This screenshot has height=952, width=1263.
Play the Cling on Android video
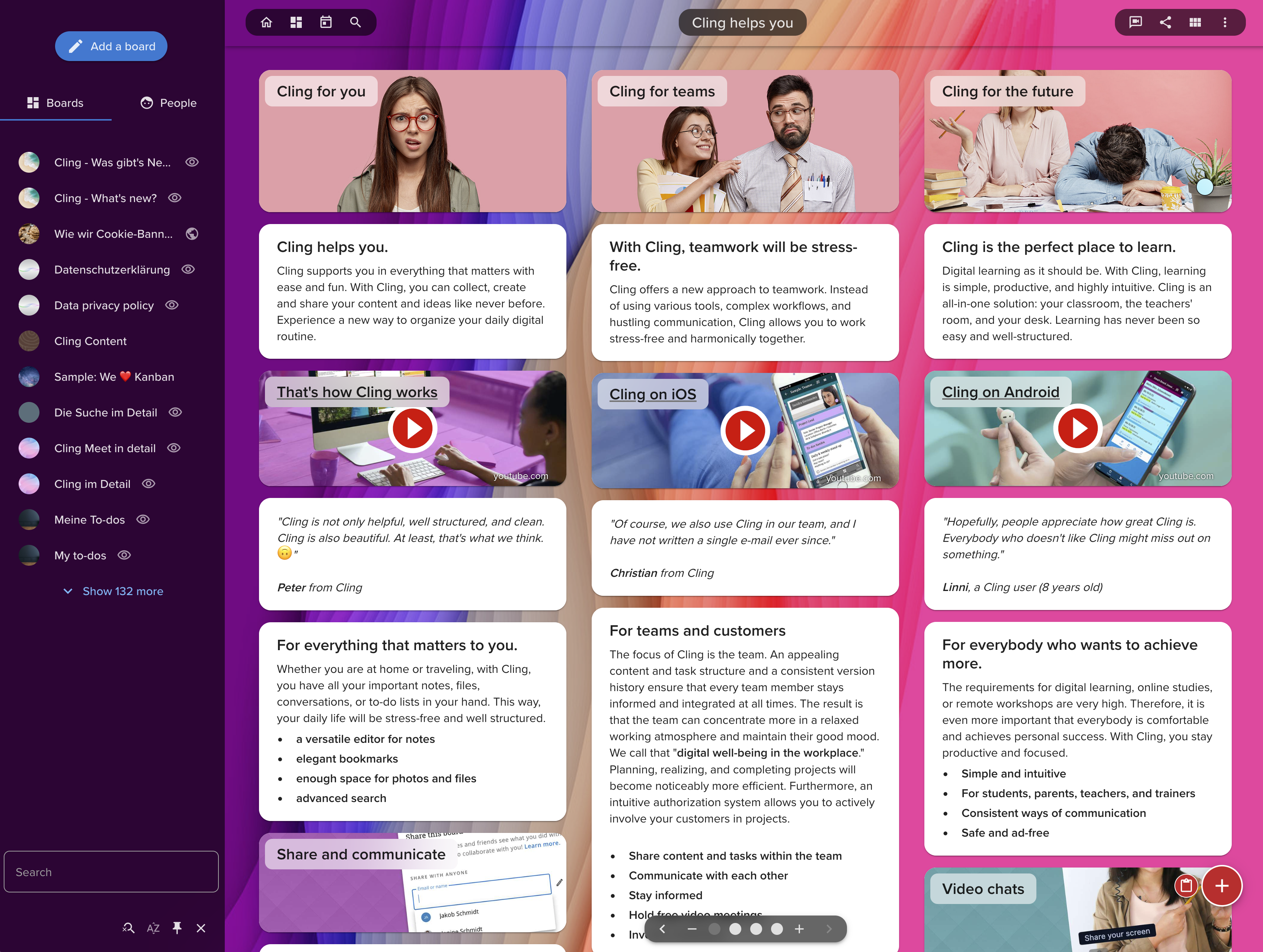(1077, 428)
